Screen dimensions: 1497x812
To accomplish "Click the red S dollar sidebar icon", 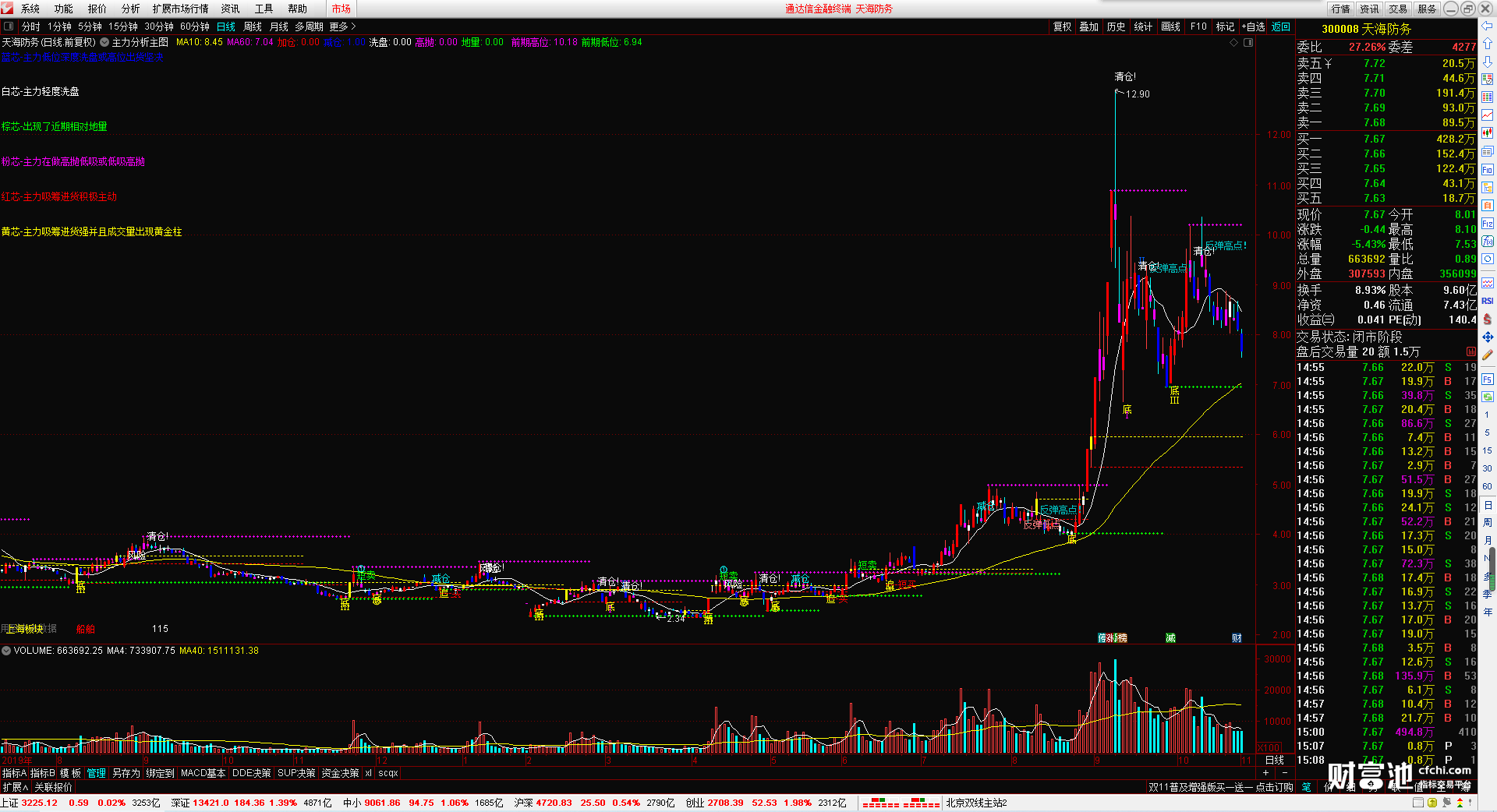I will click(x=1488, y=318).
